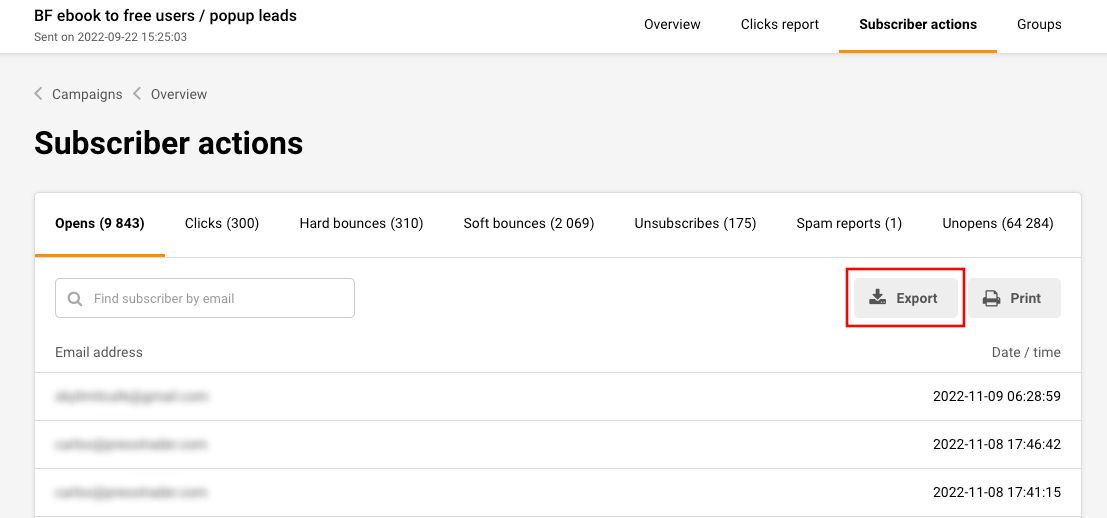1107x518 pixels.
Task: Go to the Clicks report page
Action: 779,24
